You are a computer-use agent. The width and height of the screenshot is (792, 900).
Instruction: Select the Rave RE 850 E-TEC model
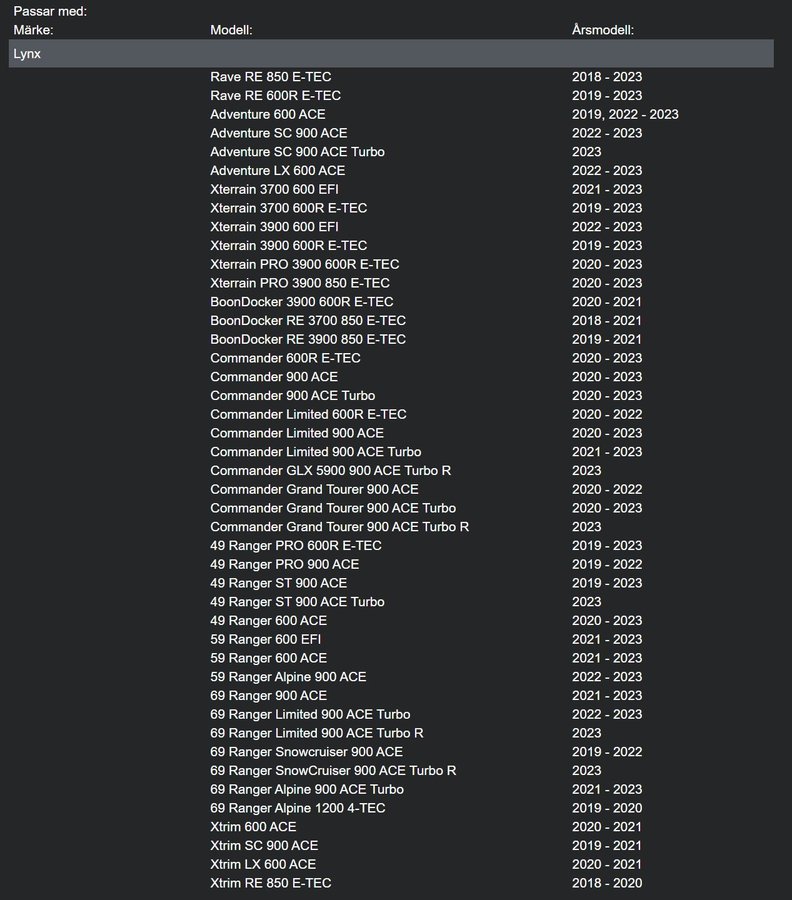[270, 77]
